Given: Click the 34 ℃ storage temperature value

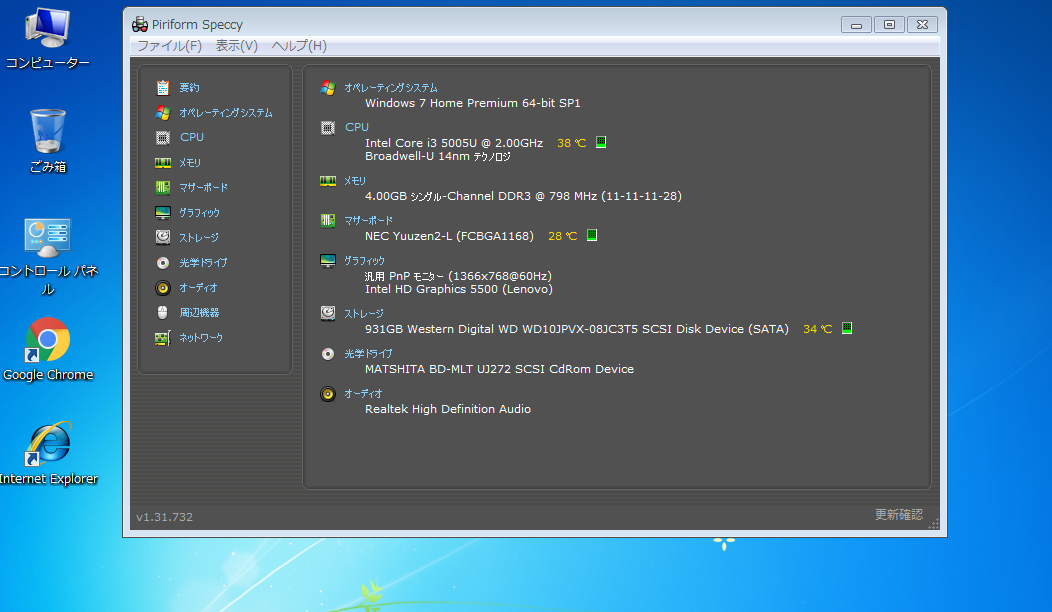Looking at the screenshot, I should click(817, 329).
